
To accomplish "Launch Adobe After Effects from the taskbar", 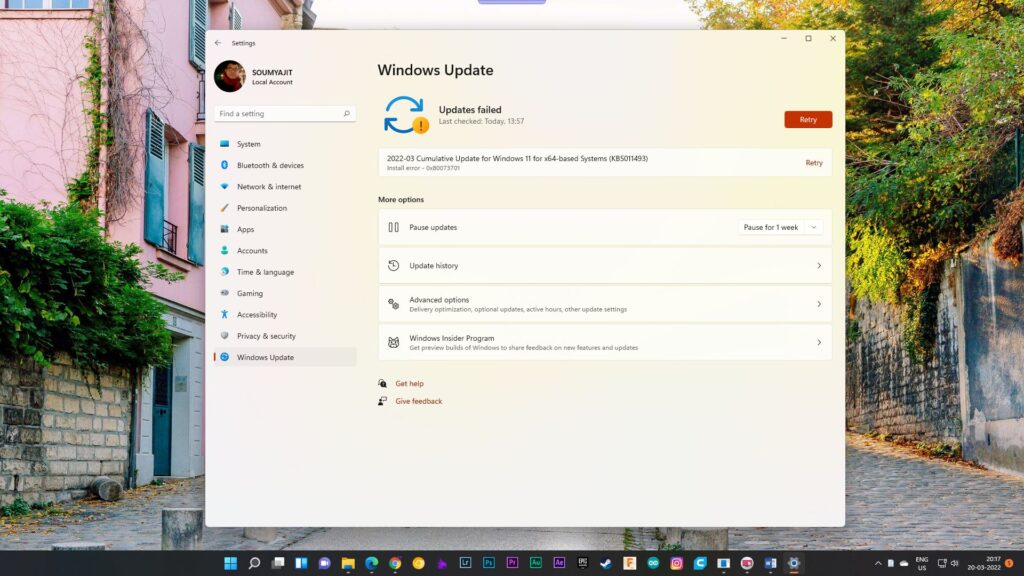I will 559,563.
